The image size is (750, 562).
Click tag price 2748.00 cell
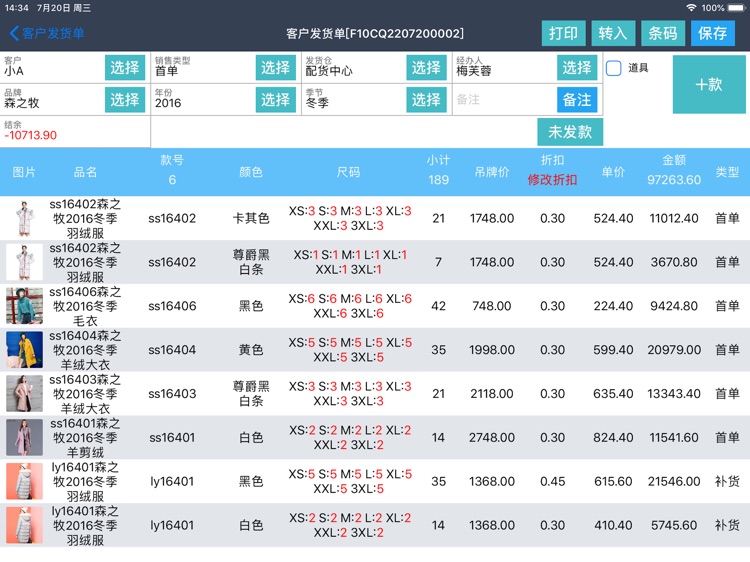pyautogui.click(x=492, y=438)
